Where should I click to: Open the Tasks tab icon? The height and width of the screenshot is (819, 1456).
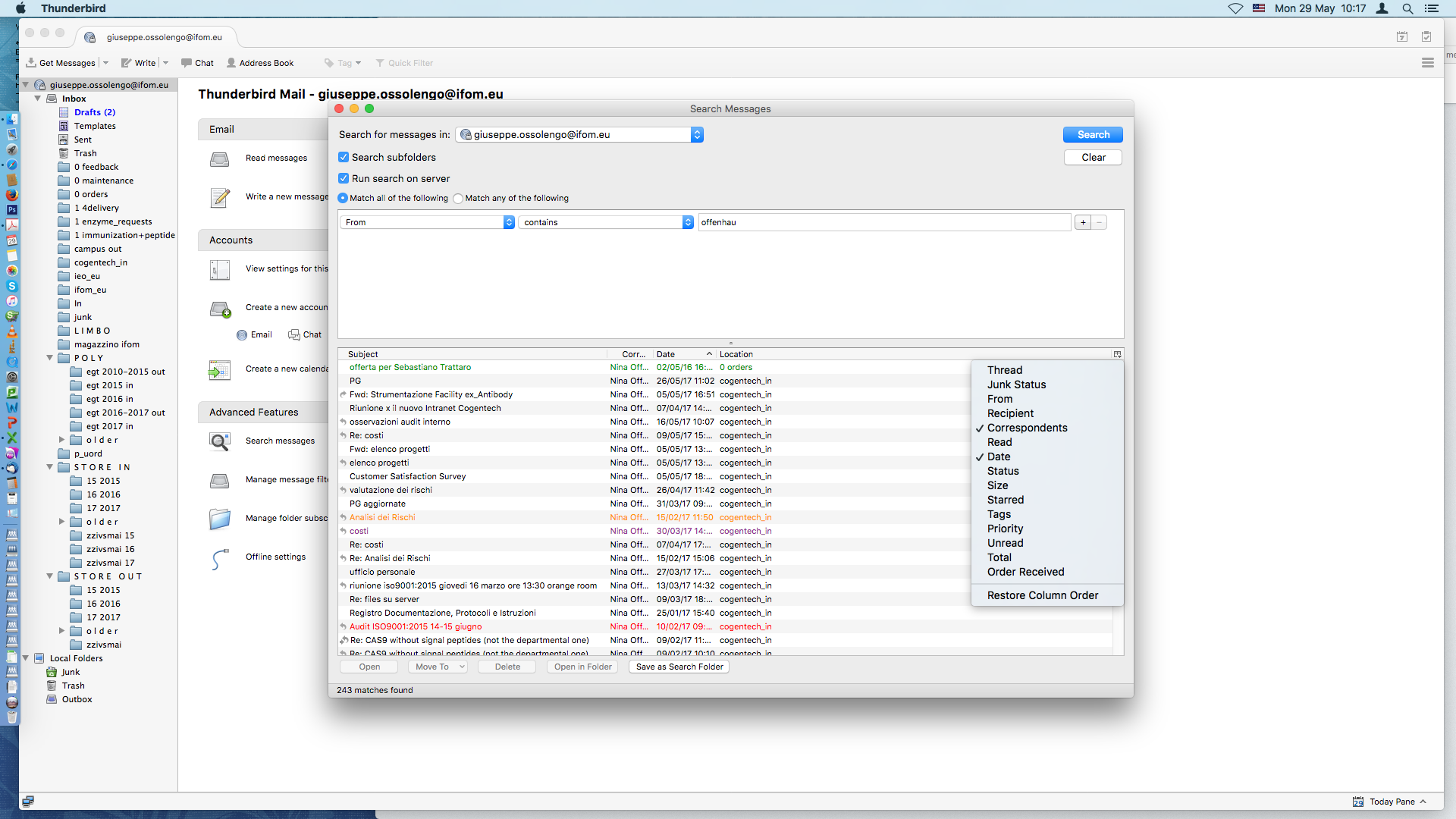pos(1426,36)
